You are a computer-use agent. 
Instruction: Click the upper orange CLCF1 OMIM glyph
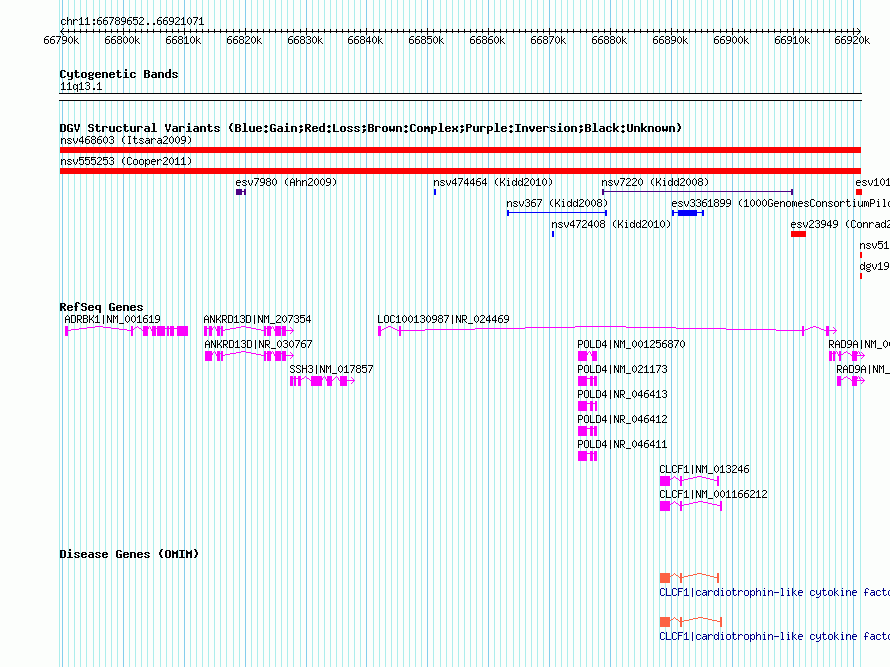click(x=690, y=578)
